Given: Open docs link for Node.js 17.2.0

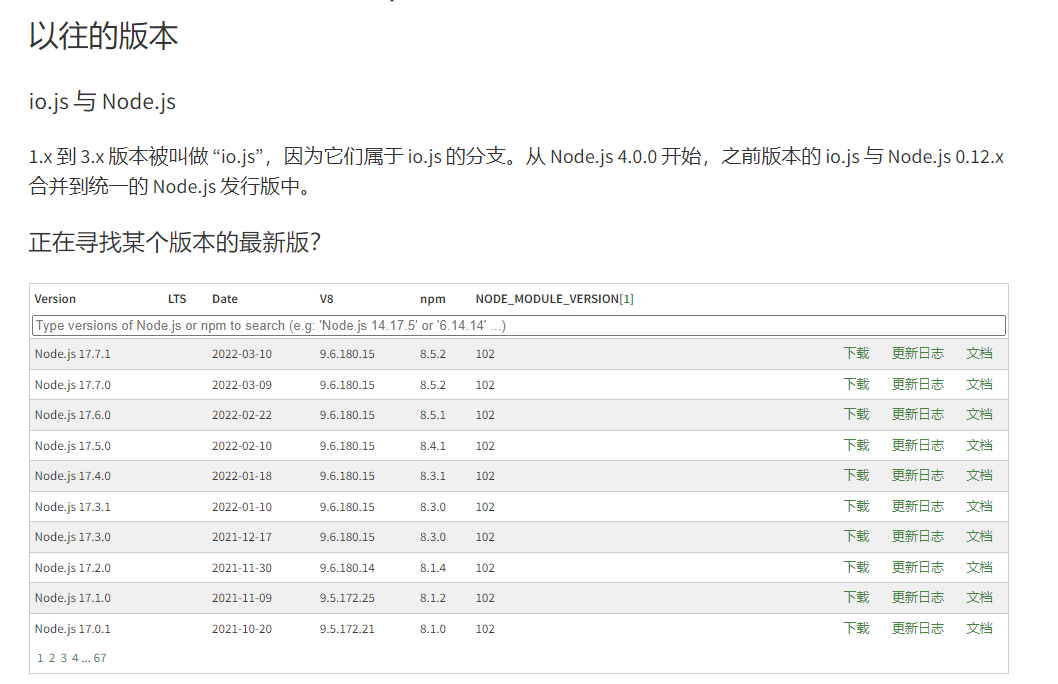Looking at the screenshot, I should coord(979,568).
